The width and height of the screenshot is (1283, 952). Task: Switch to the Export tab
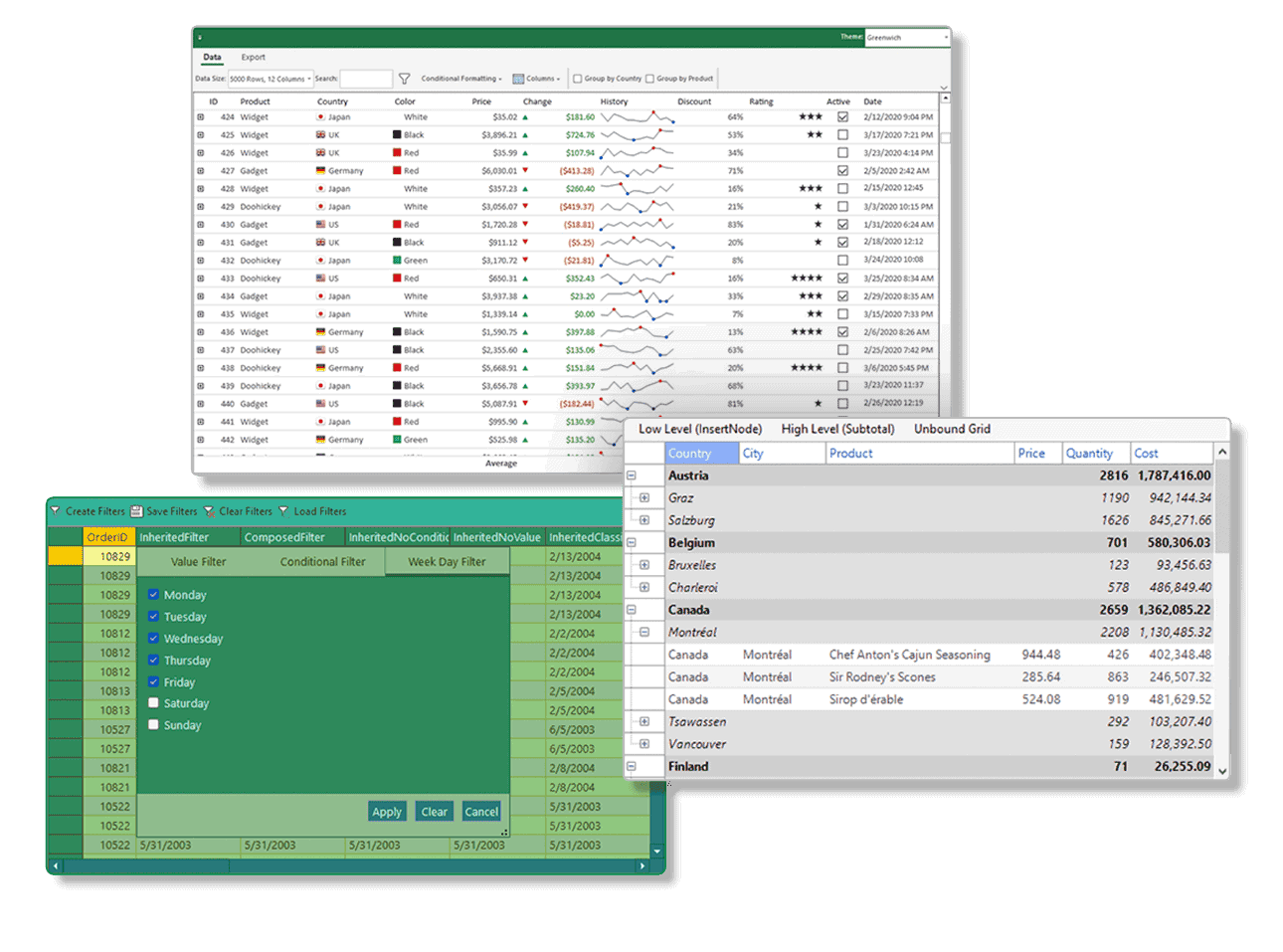[253, 58]
